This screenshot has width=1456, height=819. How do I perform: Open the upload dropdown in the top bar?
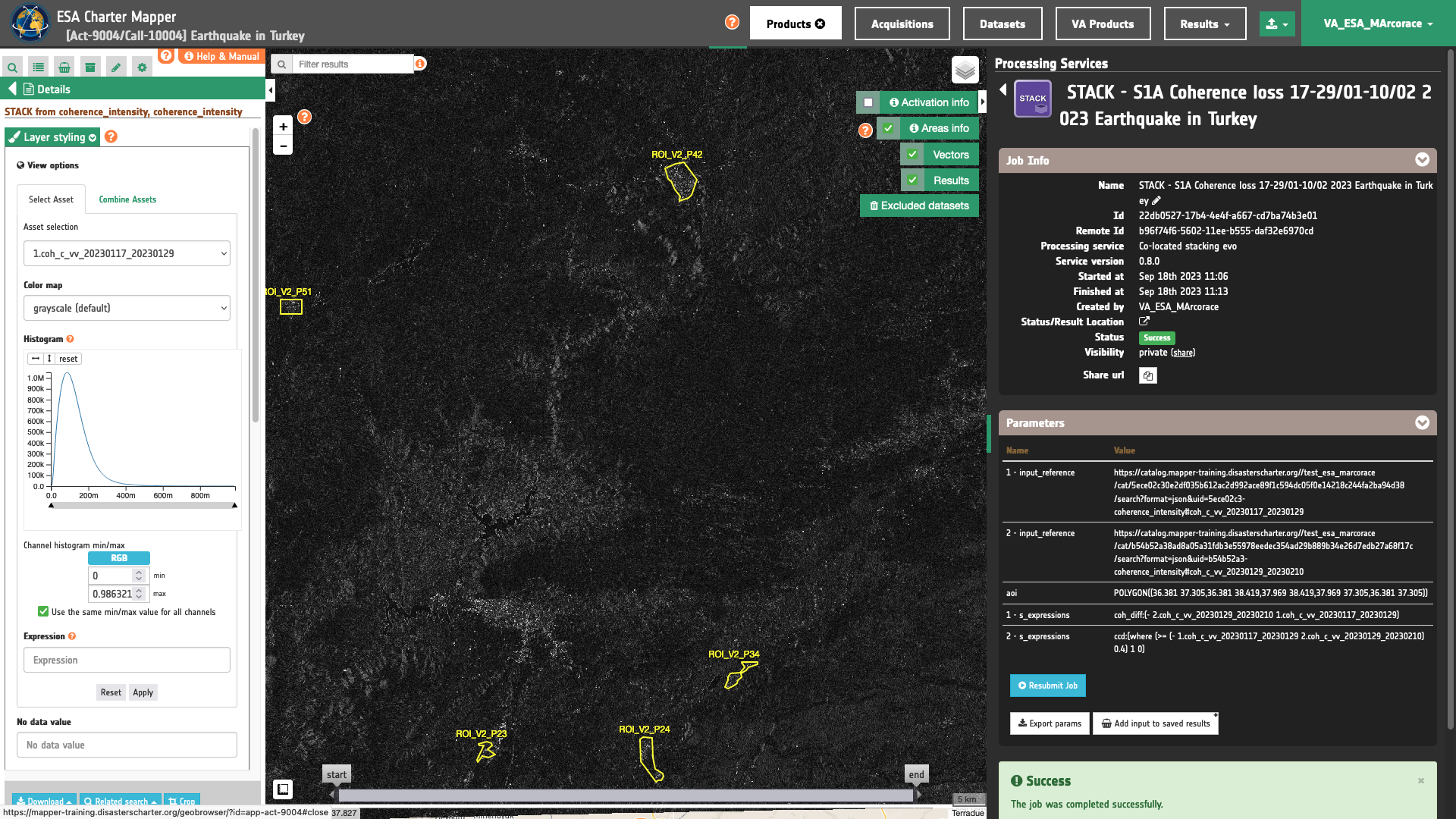coord(1277,24)
